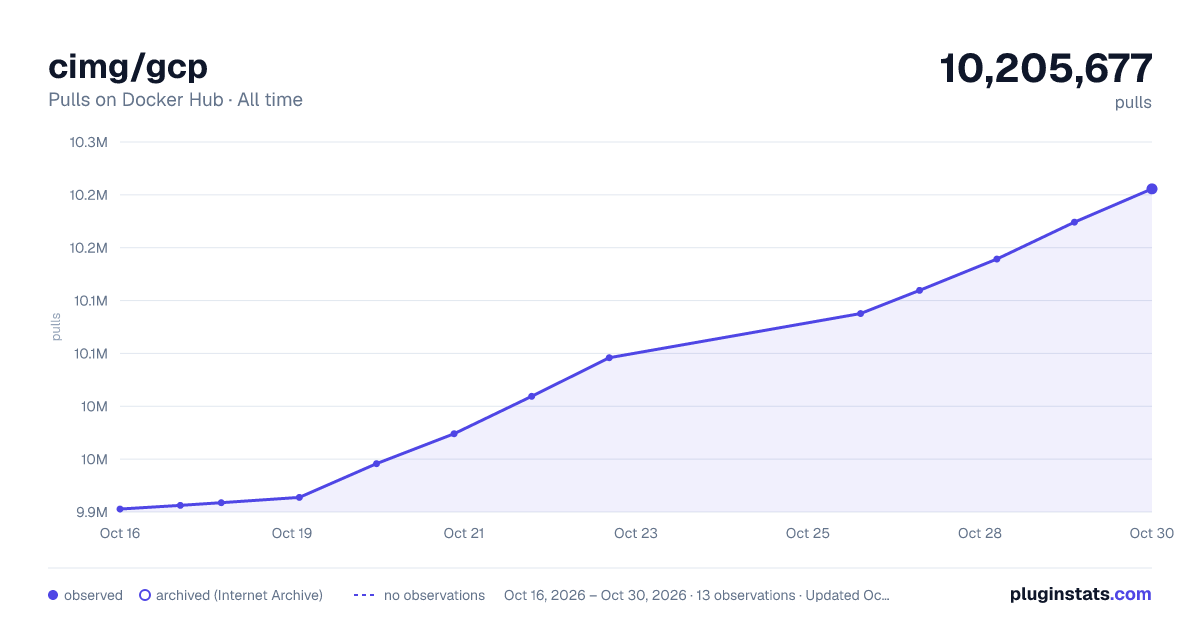Viewport: 1200px width, 630px height.
Task: Click the final Oct 30 data point
Action: pyautogui.click(x=1152, y=189)
